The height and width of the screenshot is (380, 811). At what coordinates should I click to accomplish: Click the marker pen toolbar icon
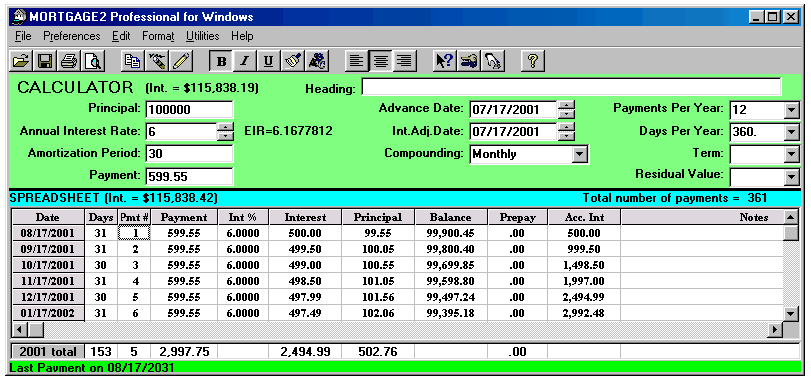coord(157,62)
